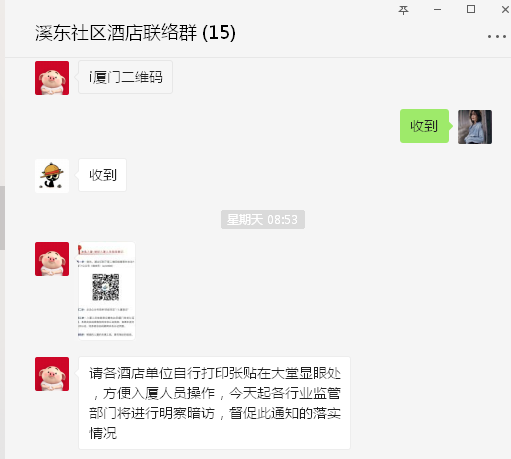This screenshot has width=511, height=459.
Task: Click the 星期天 08:53 timestamp label
Action: [x=263, y=219]
